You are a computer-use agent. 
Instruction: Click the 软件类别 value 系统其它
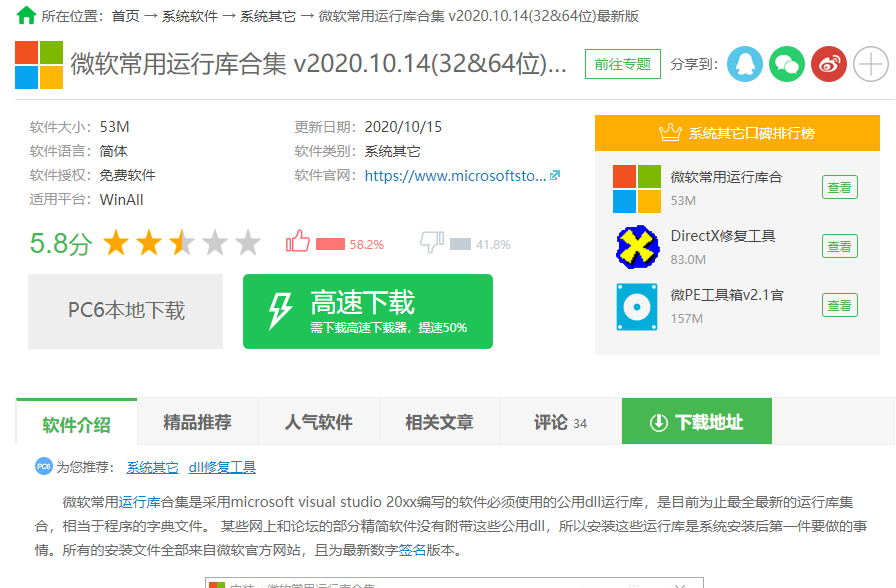click(393, 151)
